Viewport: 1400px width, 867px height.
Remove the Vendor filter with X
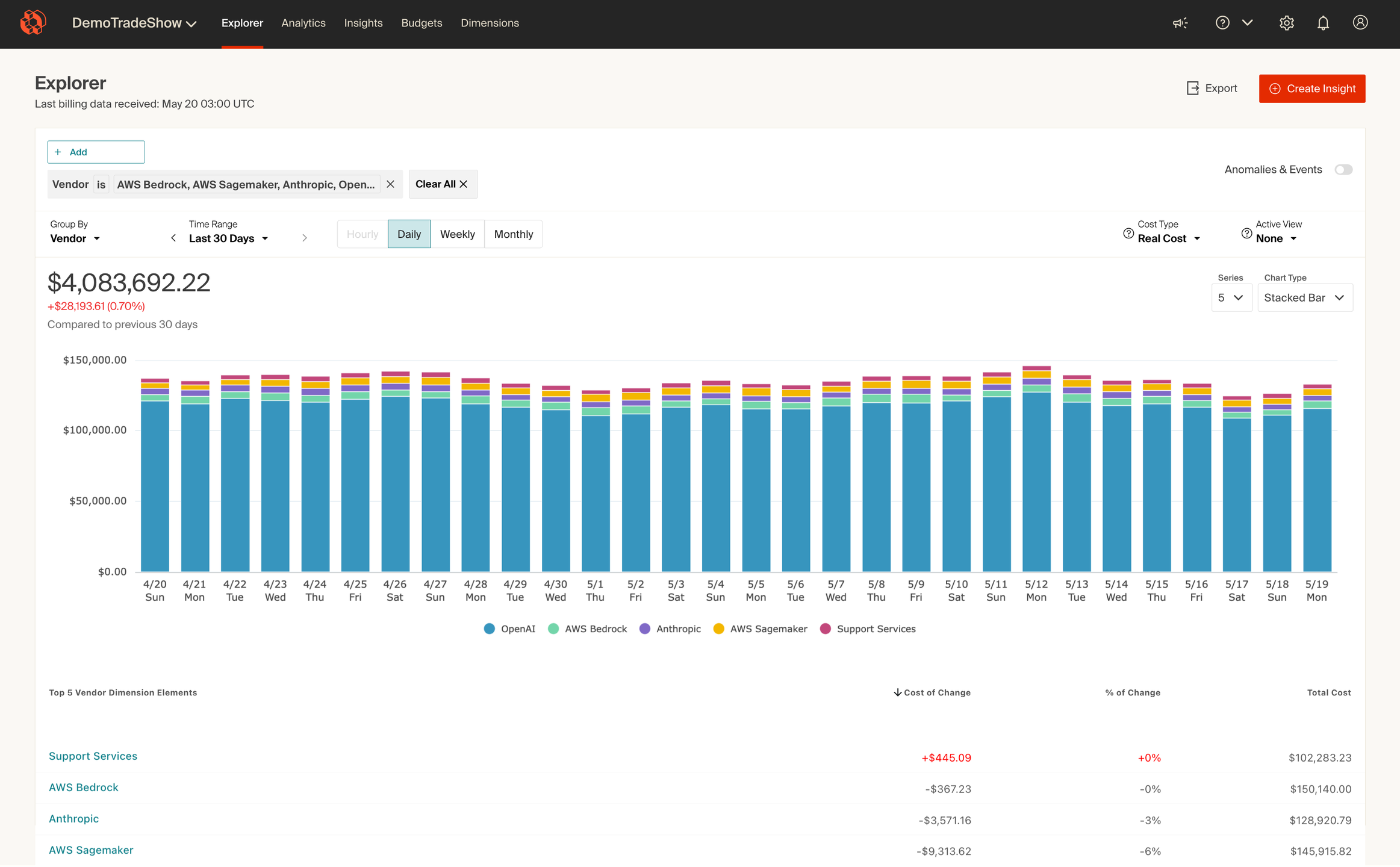click(x=390, y=184)
